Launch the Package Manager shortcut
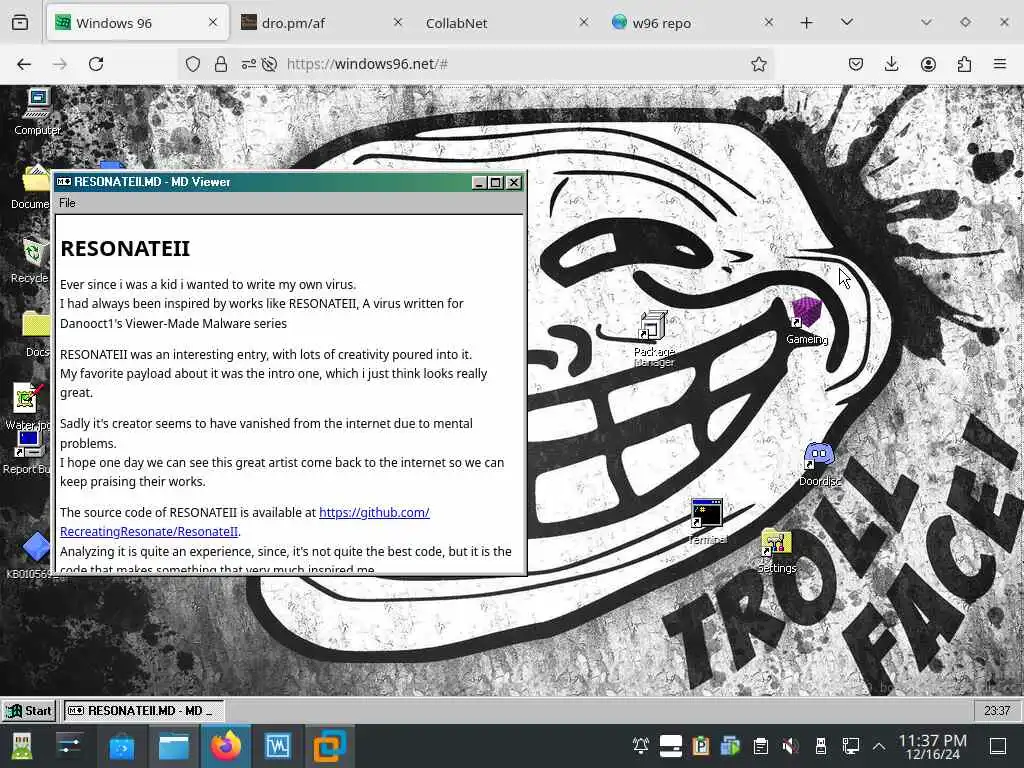The width and height of the screenshot is (1024, 768). click(x=654, y=338)
